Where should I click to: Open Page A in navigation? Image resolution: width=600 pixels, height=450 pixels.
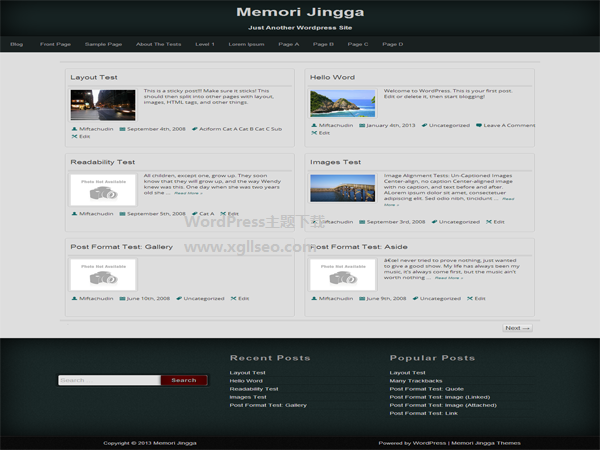pos(289,44)
